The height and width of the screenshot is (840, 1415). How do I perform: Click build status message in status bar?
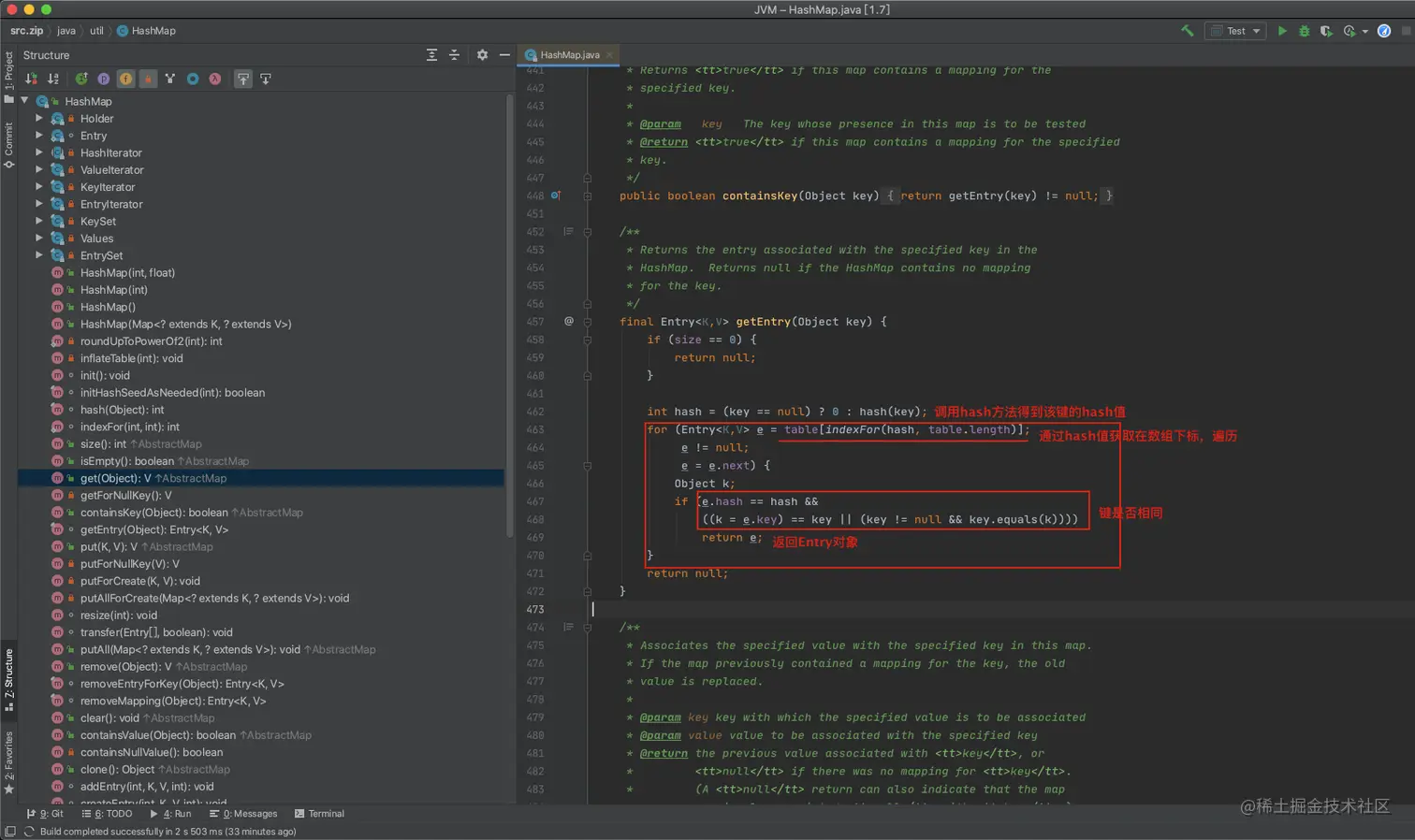(x=168, y=832)
